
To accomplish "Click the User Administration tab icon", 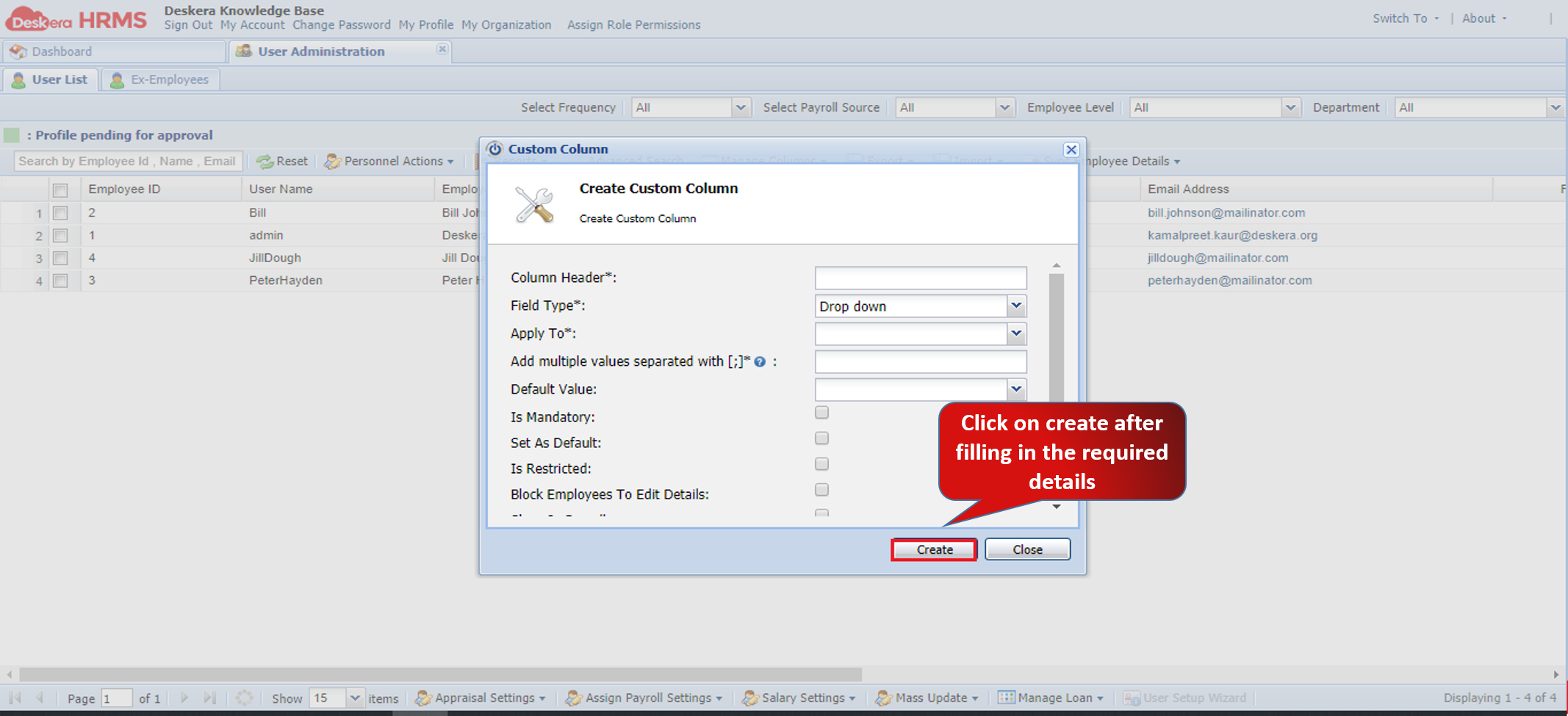I will [x=244, y=51].
